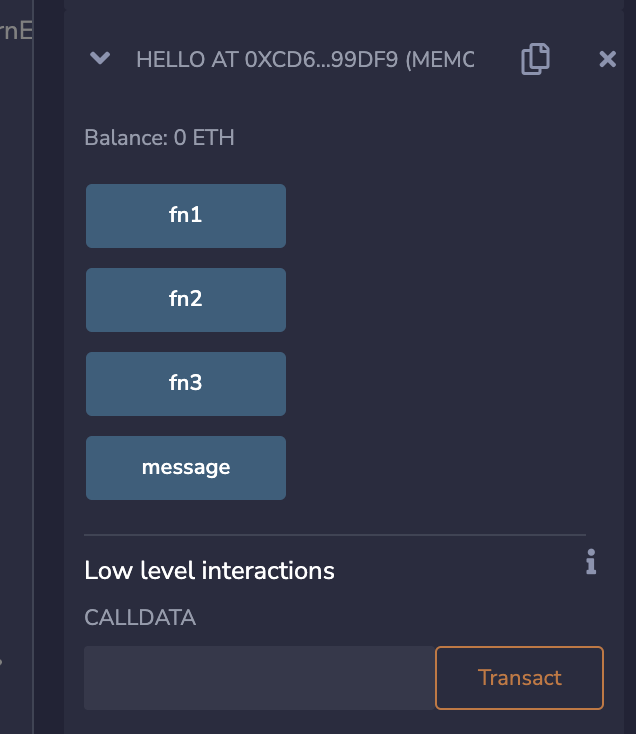This screenshot has height=734, width=636.
Task: Collapse the deployed HELLO contract chevron
Action: point(100,59)
